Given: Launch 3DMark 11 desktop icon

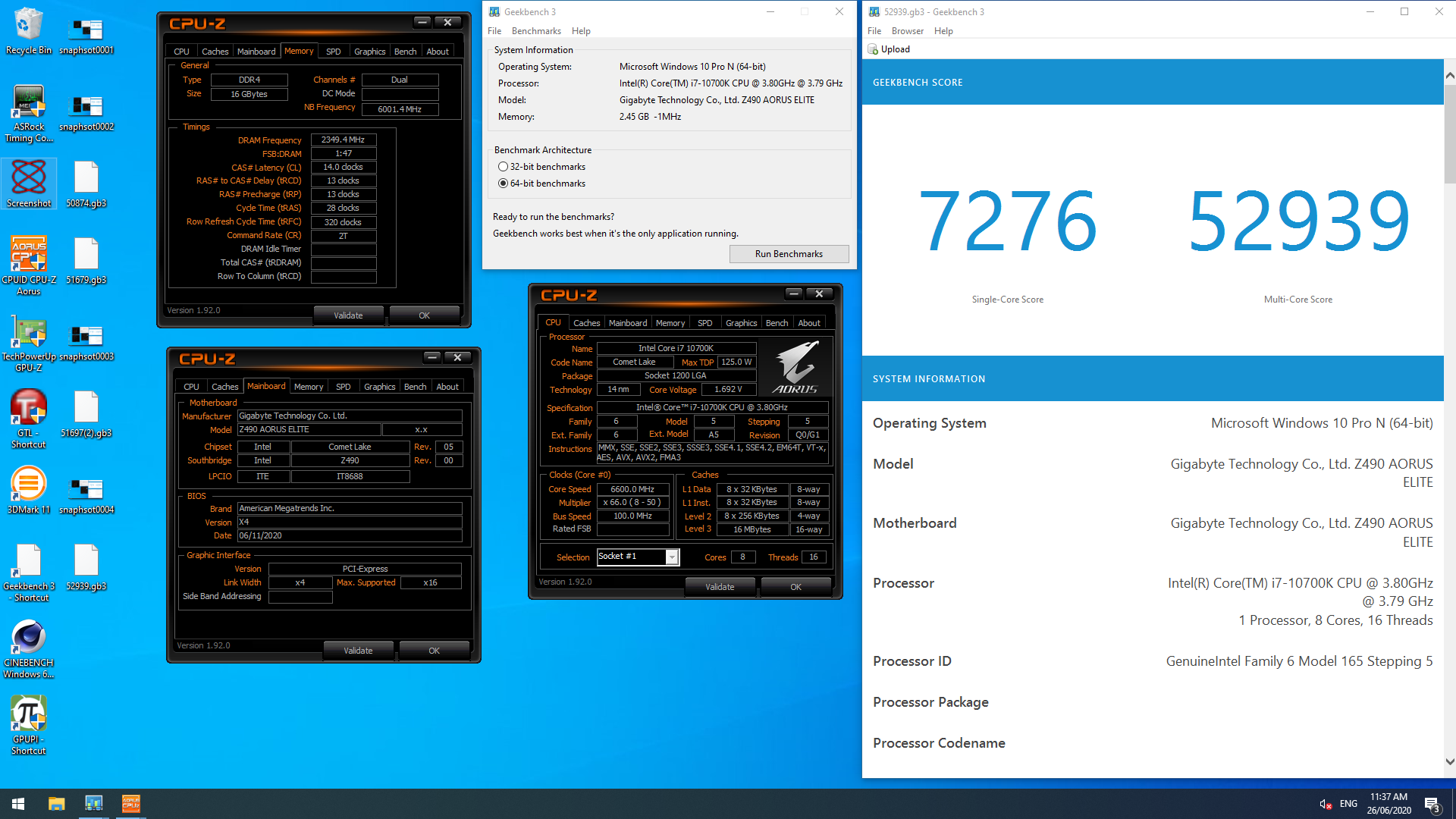Looking at the screenshot, I should [29, 490].
